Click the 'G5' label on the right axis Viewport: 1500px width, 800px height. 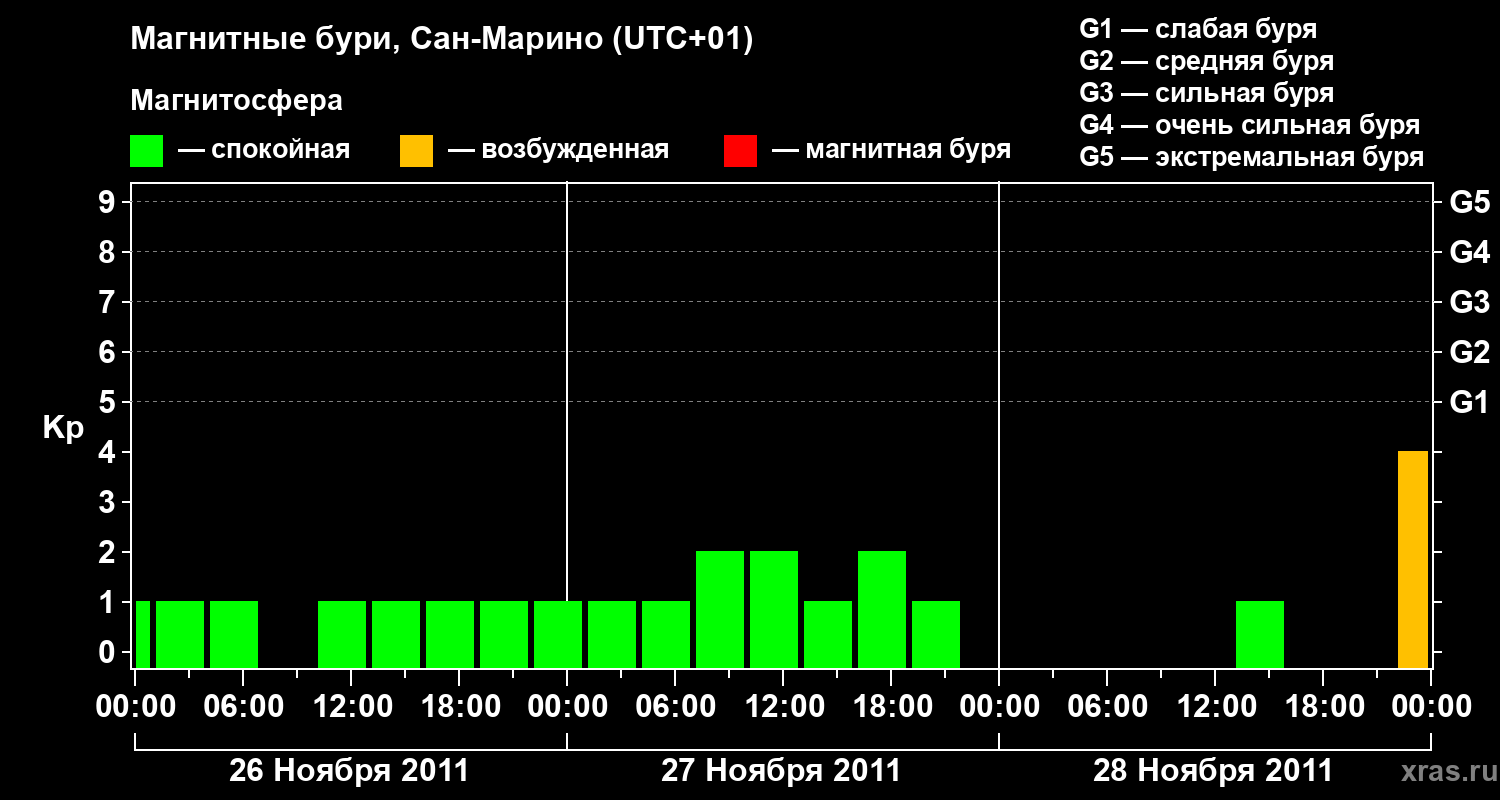pyautogui.click(x=1470, y=202)
